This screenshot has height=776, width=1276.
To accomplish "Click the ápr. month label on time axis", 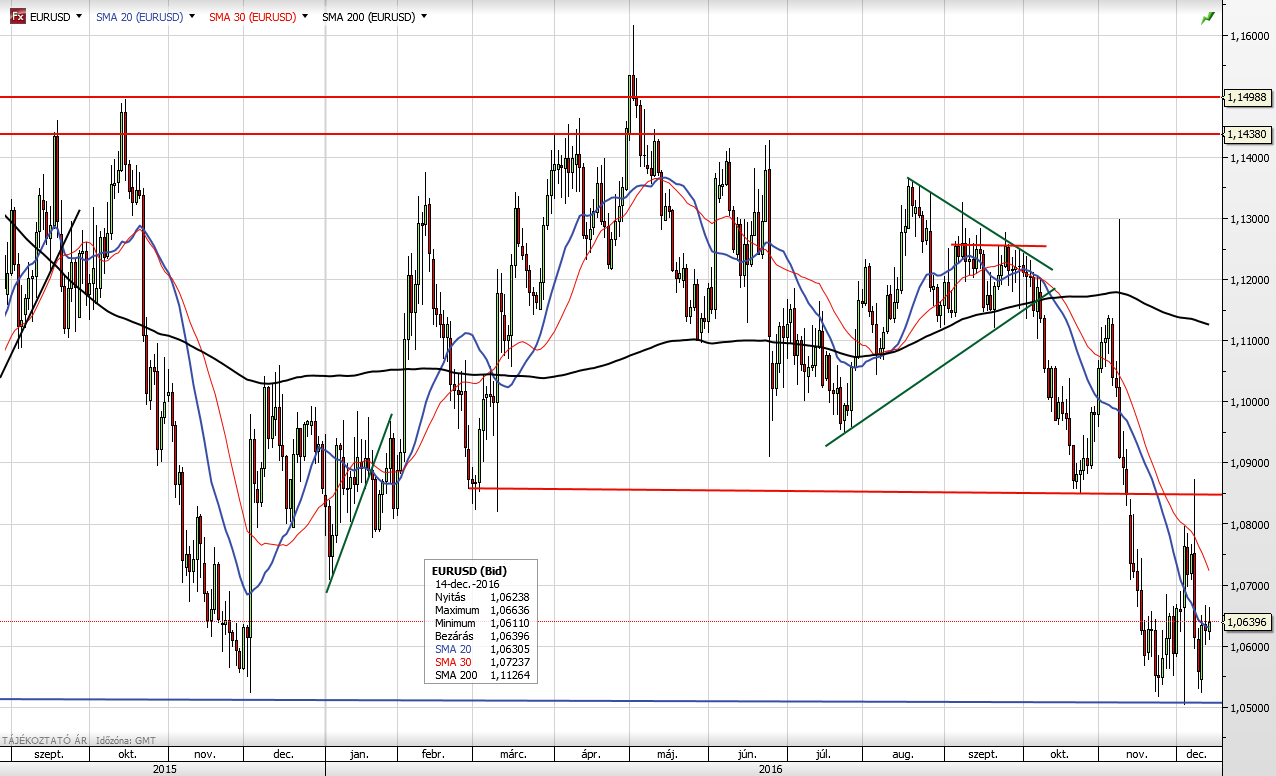I will tap(592, 755).
